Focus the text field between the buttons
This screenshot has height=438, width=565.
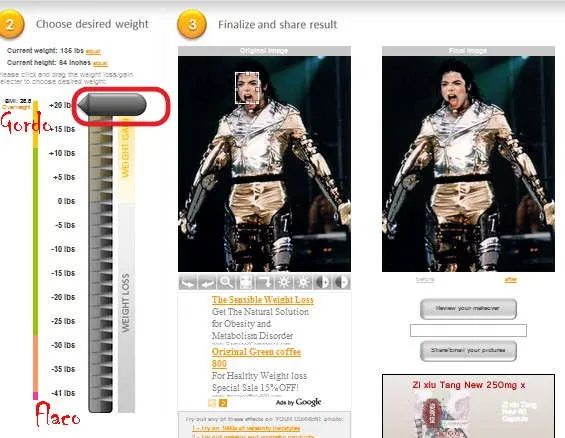click(x=468, y=330)
